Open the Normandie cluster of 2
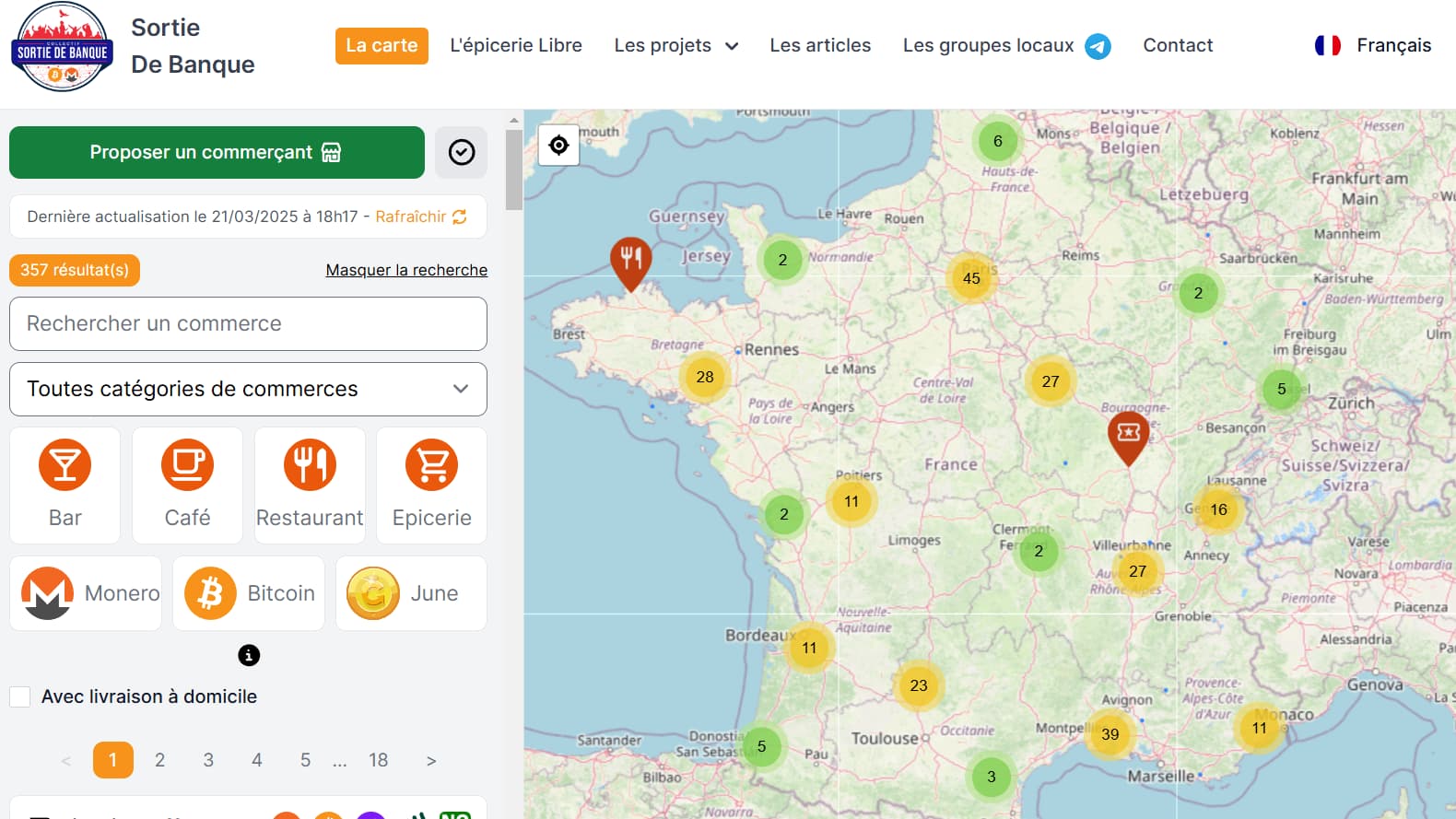The image size is (1456, 819). (782, 260)
